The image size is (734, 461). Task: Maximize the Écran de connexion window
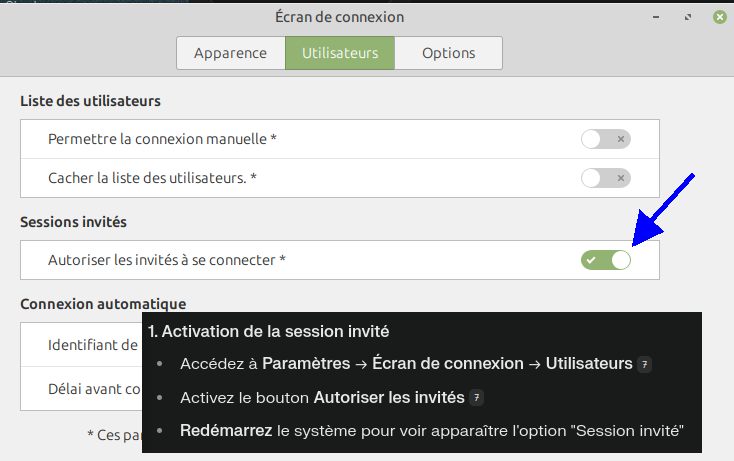tap(688, 18)
